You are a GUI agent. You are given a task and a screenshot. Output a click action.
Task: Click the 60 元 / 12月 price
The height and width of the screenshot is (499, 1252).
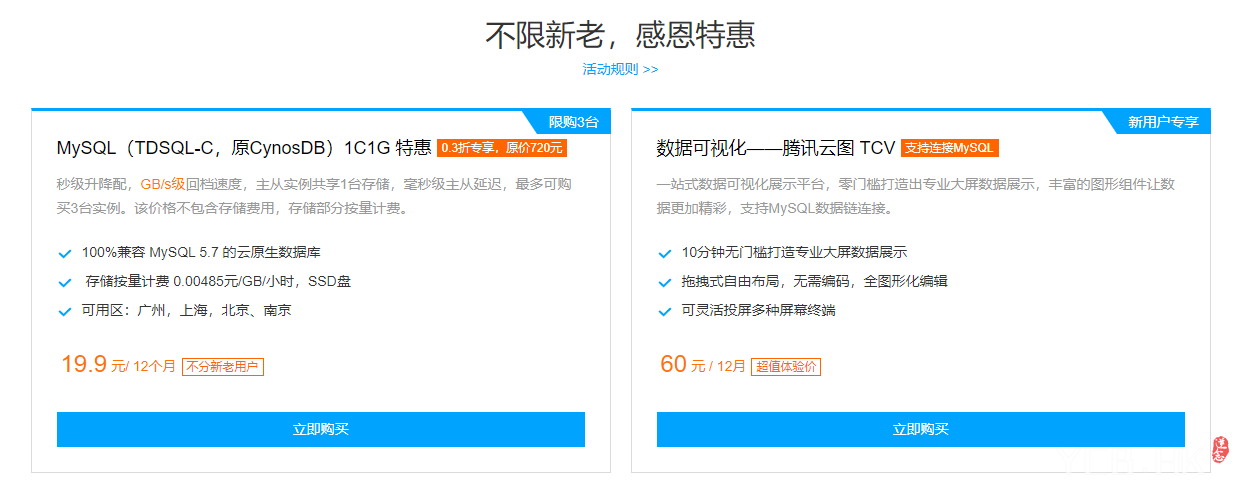[703, 365]
